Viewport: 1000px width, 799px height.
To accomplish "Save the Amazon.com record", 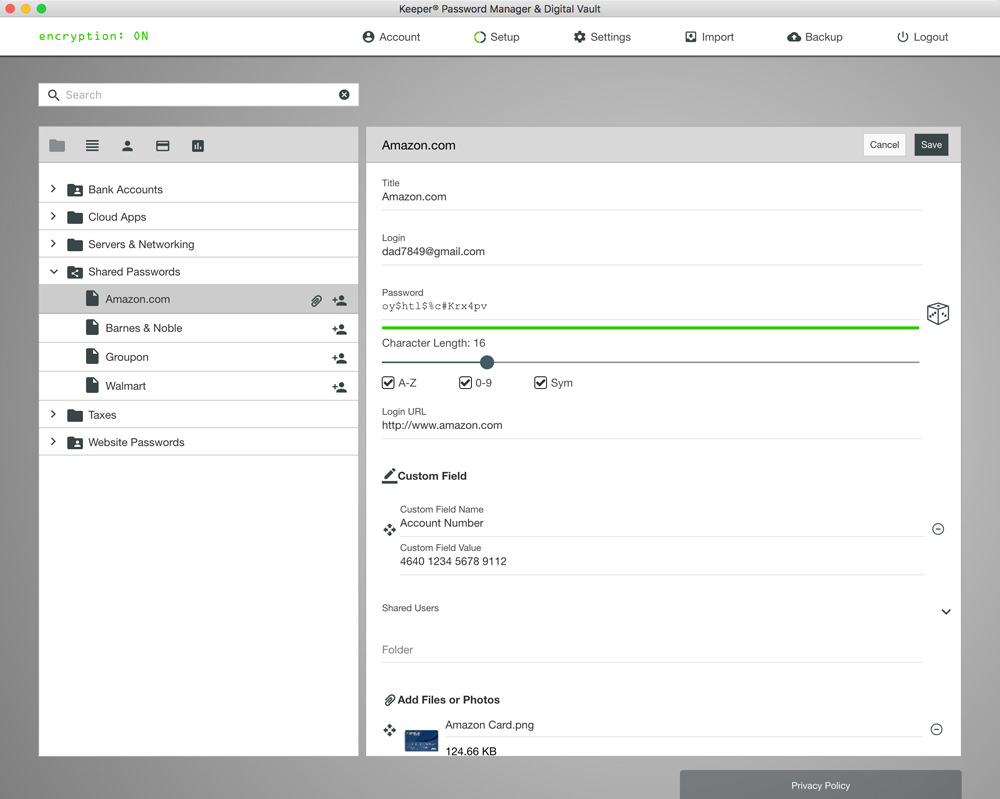I will [x=931, y=145].
